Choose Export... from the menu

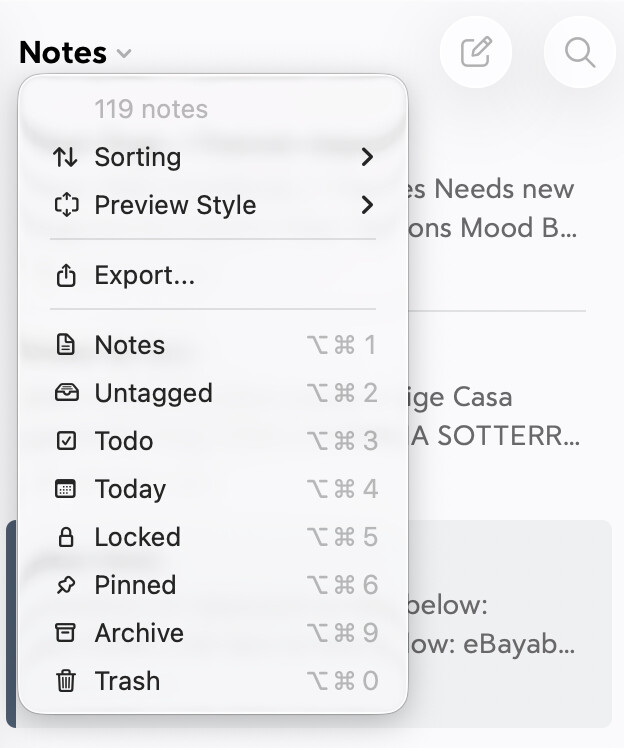click(x=144, y=276)
